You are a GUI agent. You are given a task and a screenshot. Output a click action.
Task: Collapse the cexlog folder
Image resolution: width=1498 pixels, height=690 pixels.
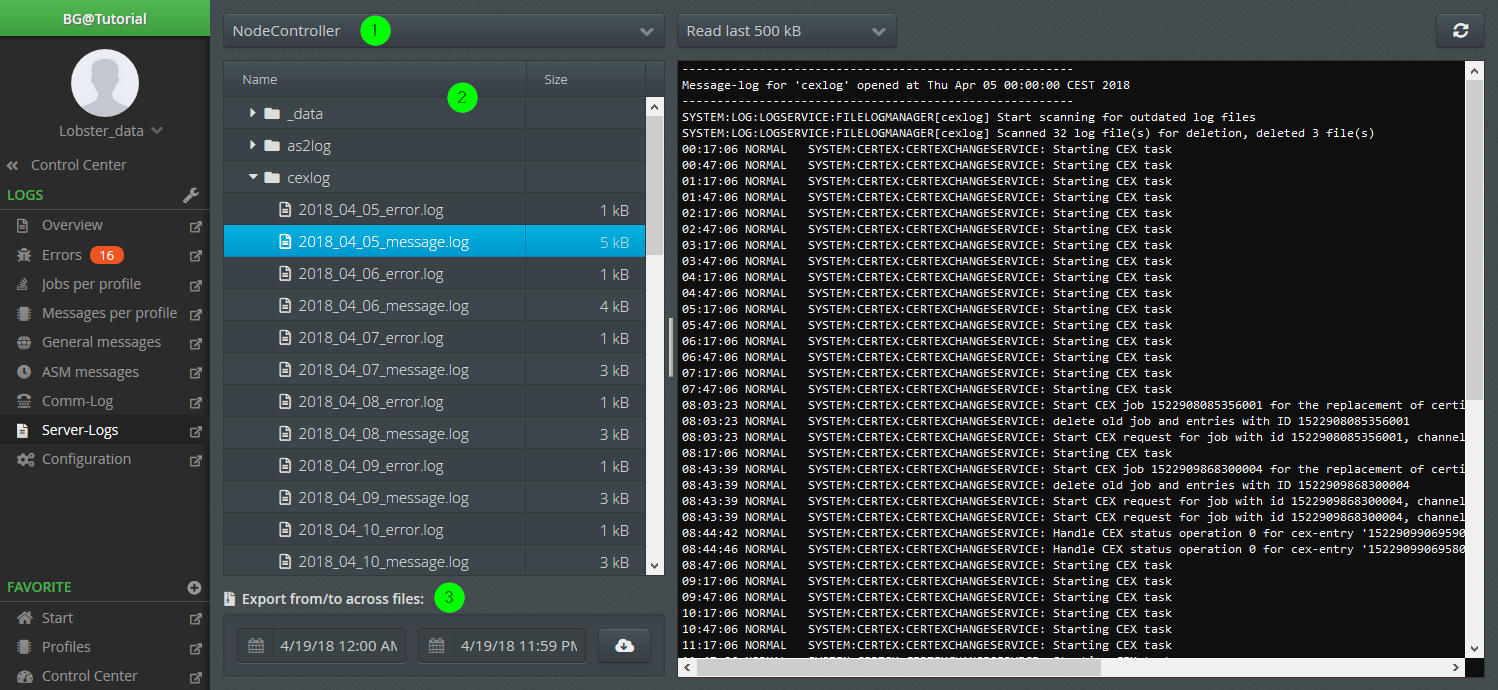pos(253,178)
